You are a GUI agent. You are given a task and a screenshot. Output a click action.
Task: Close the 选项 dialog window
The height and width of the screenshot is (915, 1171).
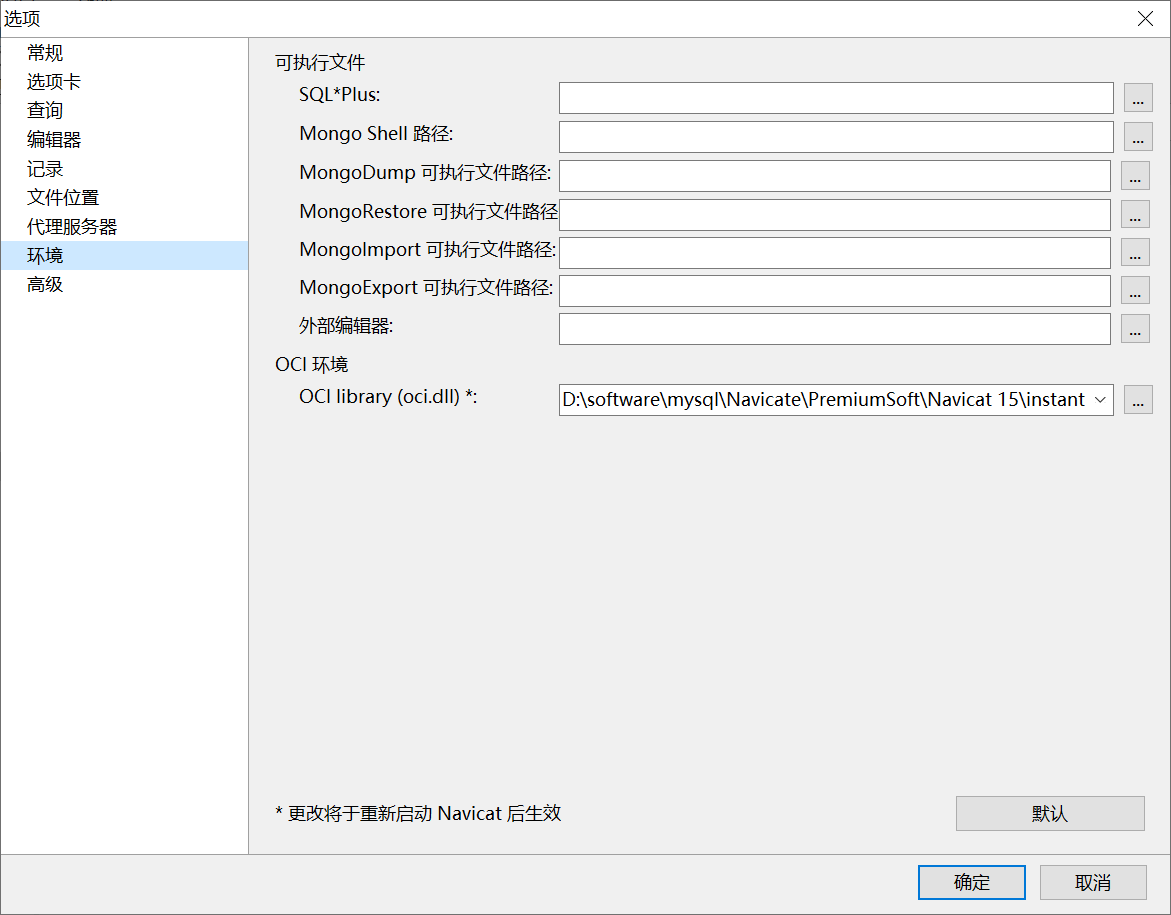pos(1145,19)
